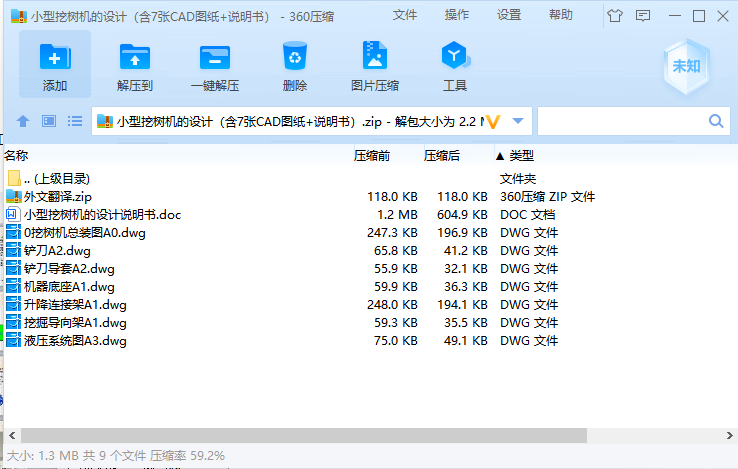Click the DOC 文档 type cell
Image resolution: width=738 pixels, height=469 pixels.
[x=528, y=214]
